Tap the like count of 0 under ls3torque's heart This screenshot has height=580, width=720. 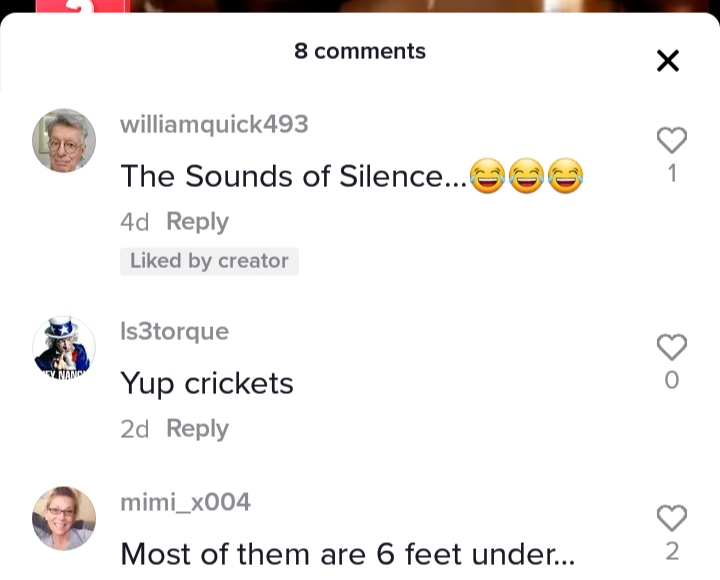672,380
